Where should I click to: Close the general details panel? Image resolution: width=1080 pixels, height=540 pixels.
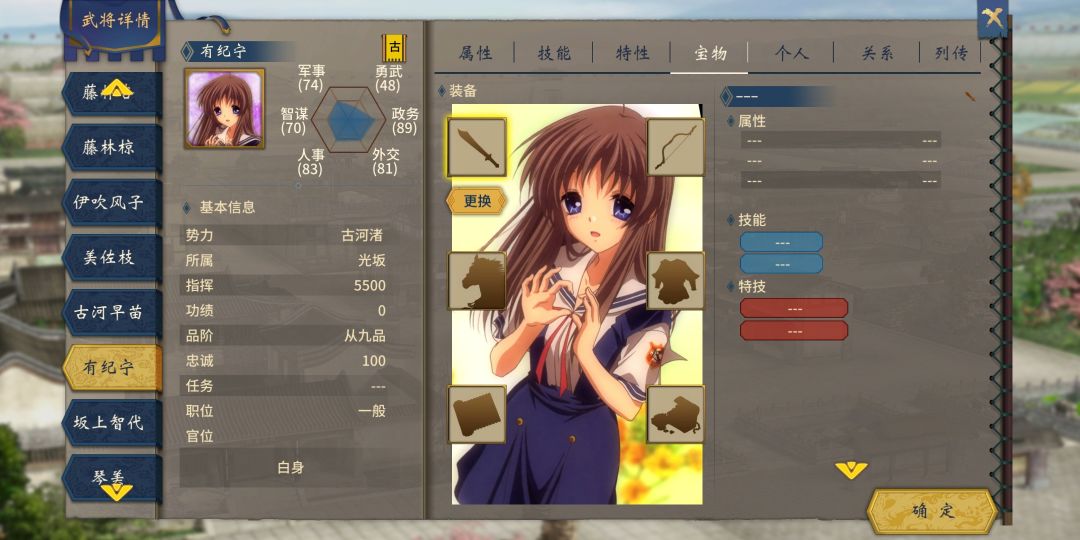click(993, 17)
